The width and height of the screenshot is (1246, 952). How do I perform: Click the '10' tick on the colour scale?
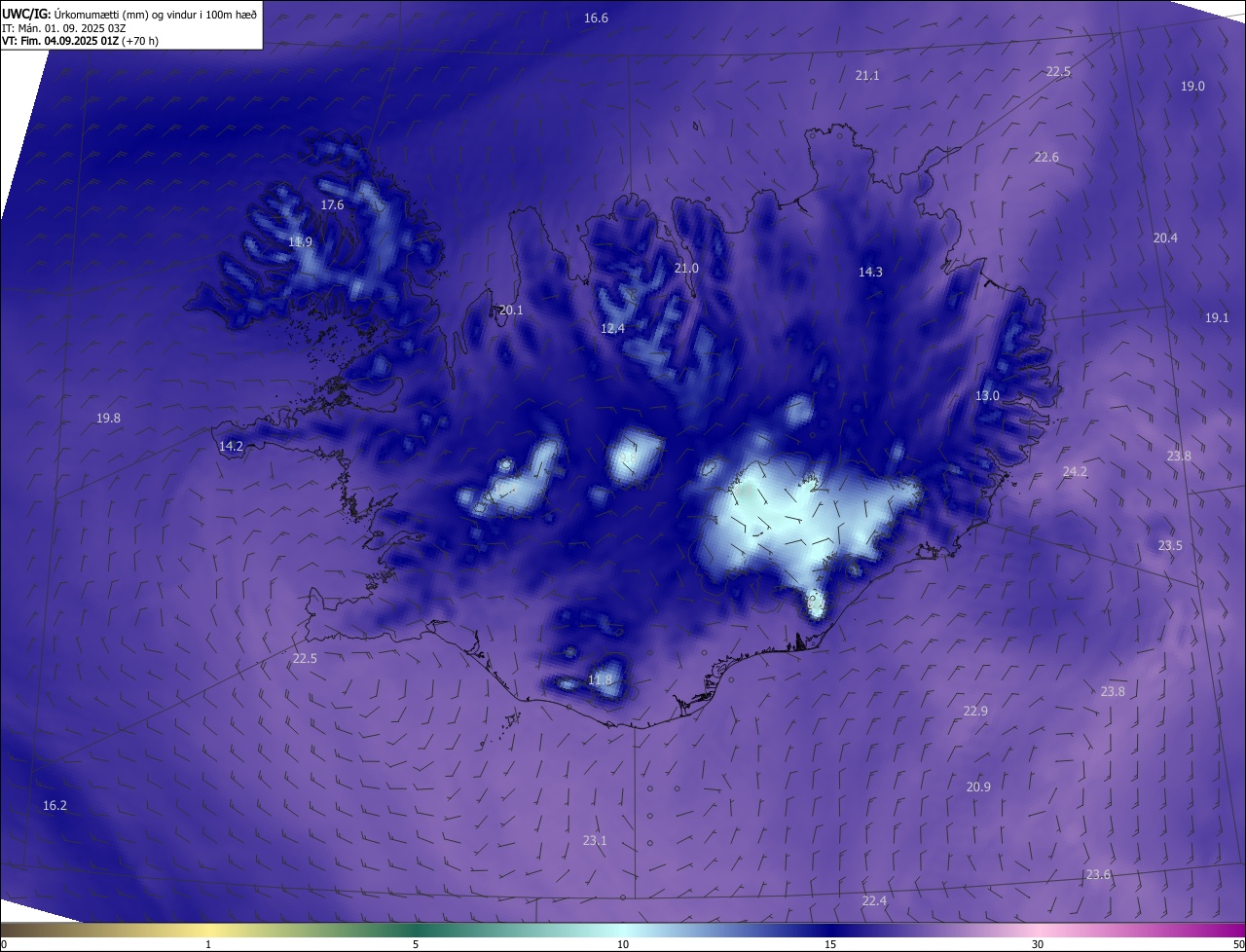click(x=623, y=944)
